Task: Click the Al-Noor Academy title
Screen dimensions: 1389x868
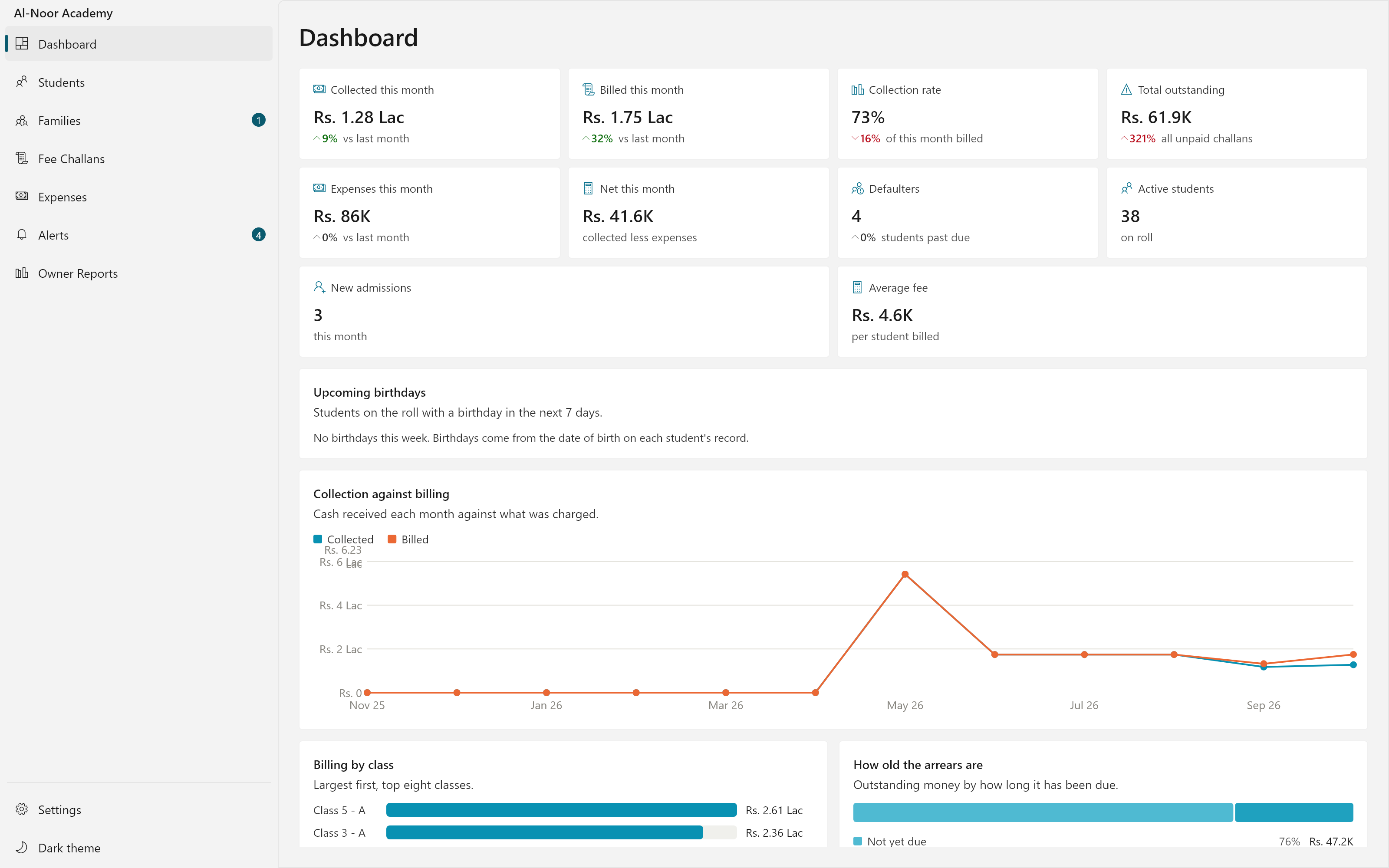Action: pyautogui.click(x=63, y=13)
